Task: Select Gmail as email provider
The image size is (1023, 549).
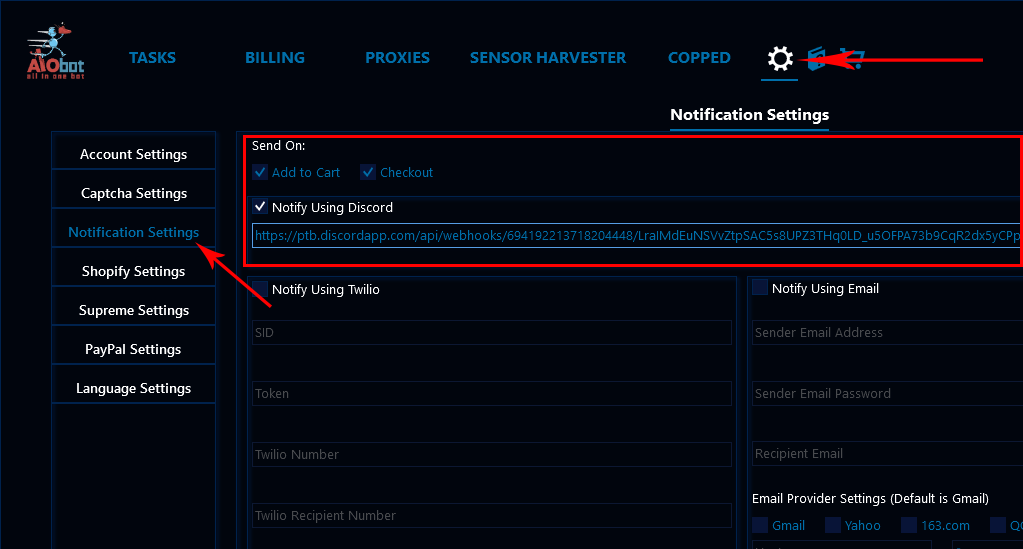Action: click(x=760, y=525)
